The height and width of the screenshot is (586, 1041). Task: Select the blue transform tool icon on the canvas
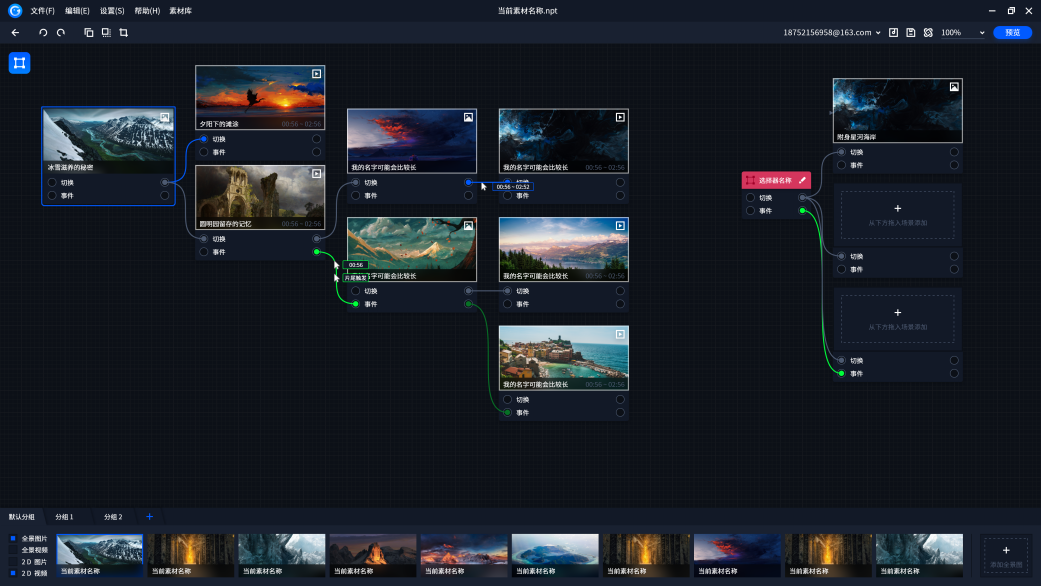[x=18, y=63]
